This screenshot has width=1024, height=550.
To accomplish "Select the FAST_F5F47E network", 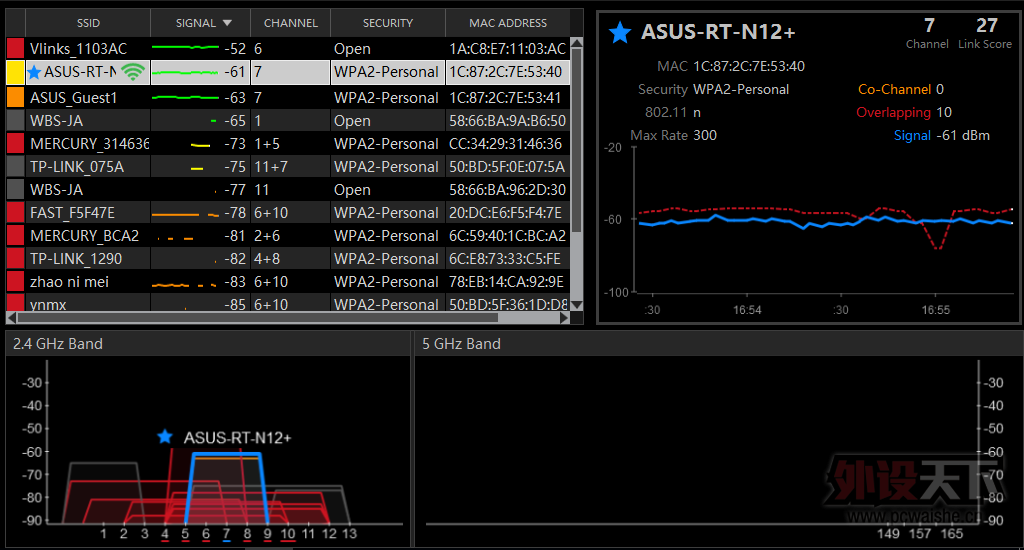I will (288, 212).
